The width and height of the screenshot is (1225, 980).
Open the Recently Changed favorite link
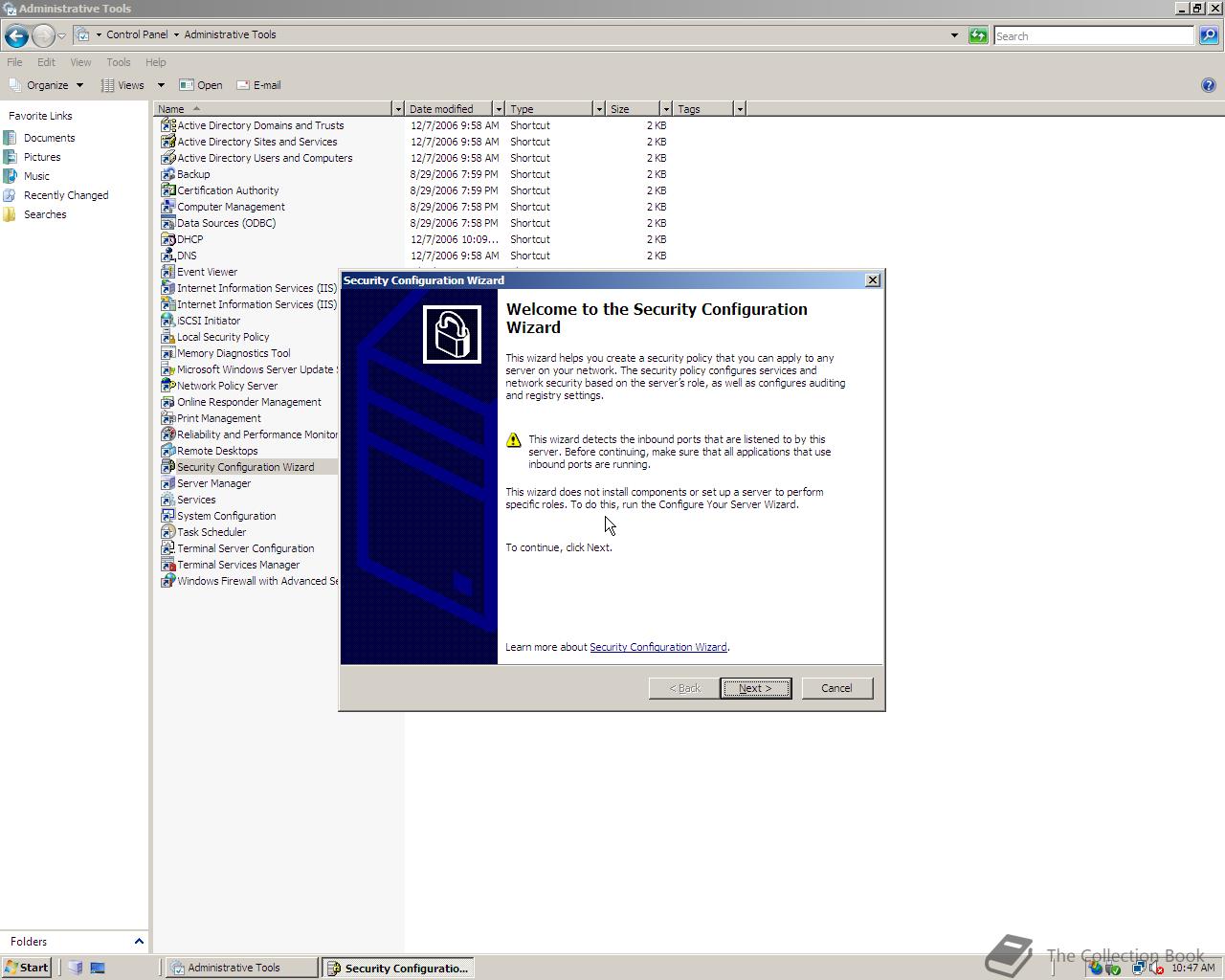coord(66,195)
